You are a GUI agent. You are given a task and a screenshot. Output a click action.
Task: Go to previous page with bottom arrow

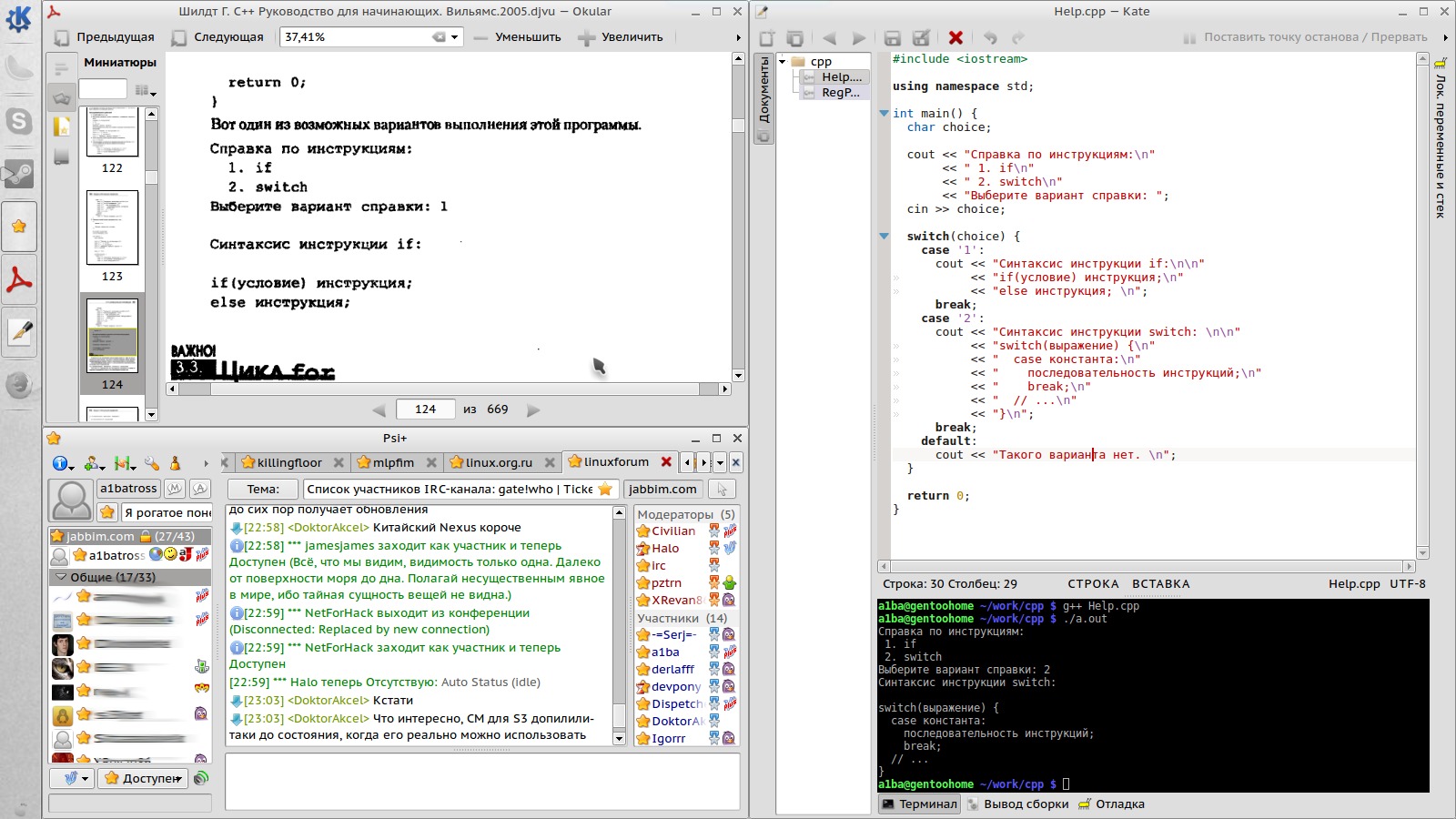pos(379,410)
